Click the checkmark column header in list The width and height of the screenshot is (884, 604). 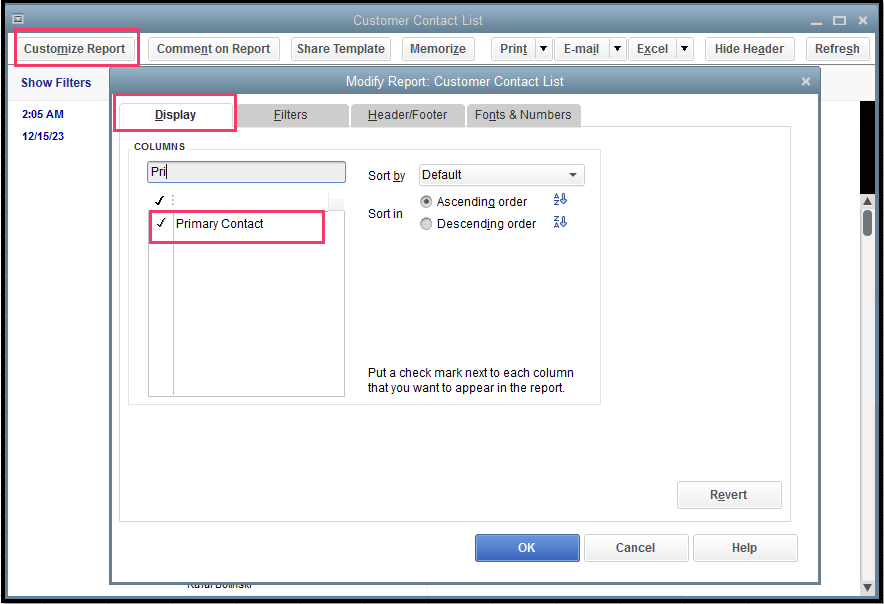(160, 200)
